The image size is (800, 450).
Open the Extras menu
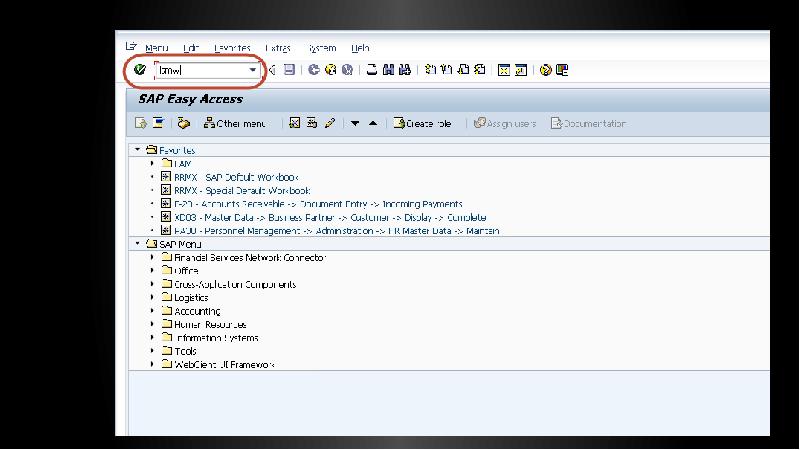coord(278,48)
